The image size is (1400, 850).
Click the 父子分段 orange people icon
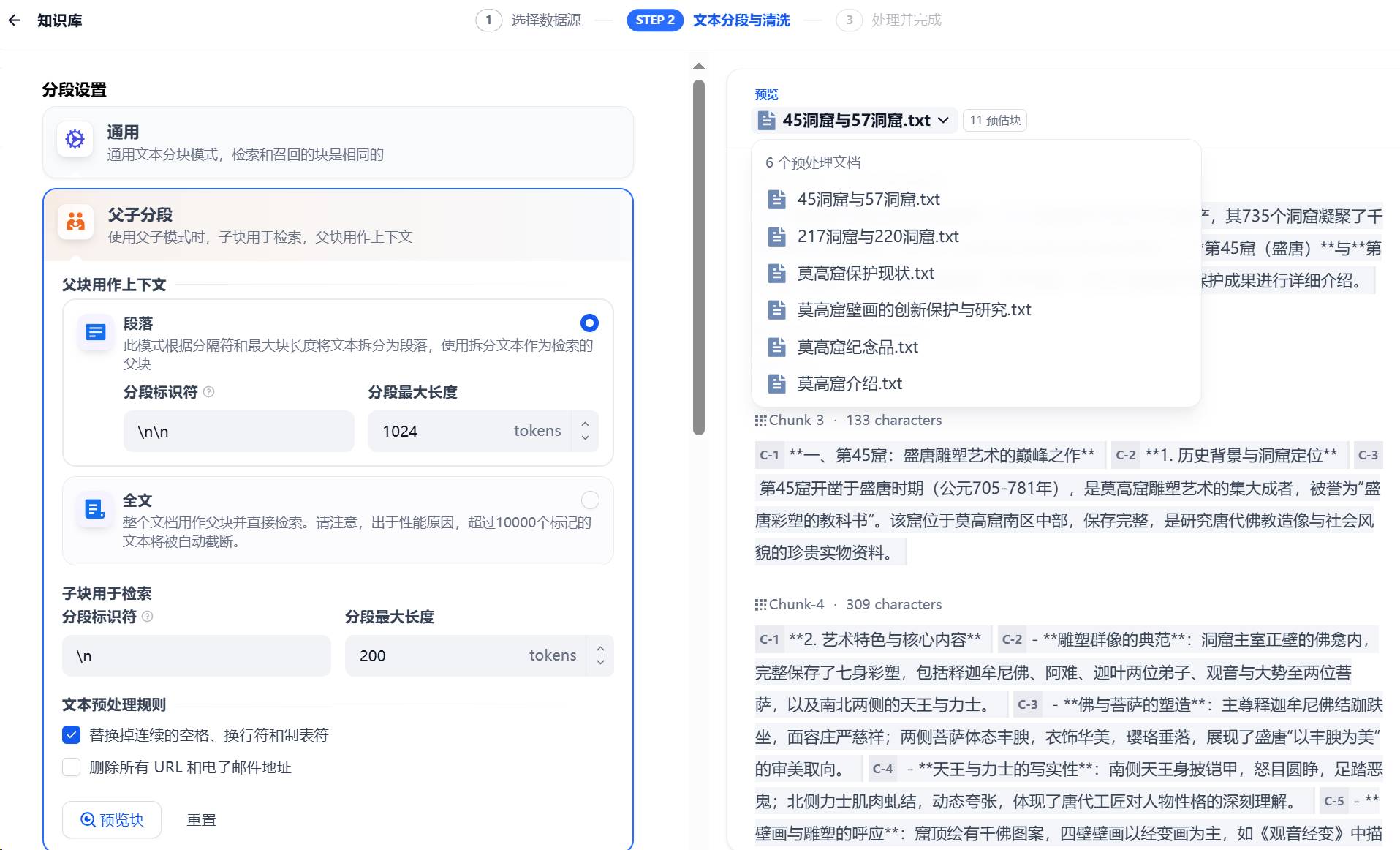[75, 222]
